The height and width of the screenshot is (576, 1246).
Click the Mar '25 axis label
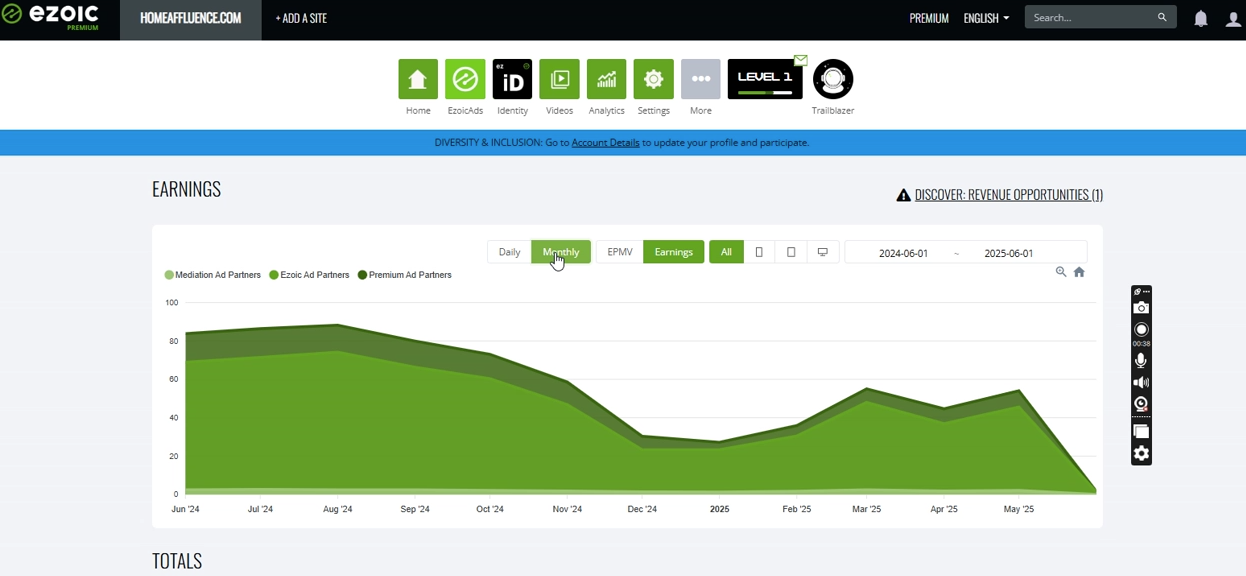point(867,509)
